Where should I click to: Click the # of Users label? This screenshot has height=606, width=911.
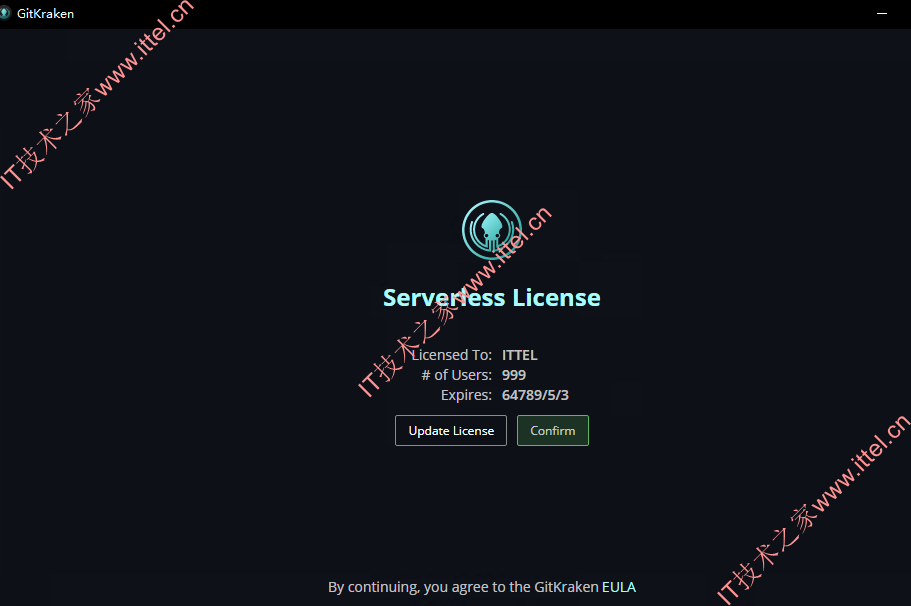(x=457, y=375)
